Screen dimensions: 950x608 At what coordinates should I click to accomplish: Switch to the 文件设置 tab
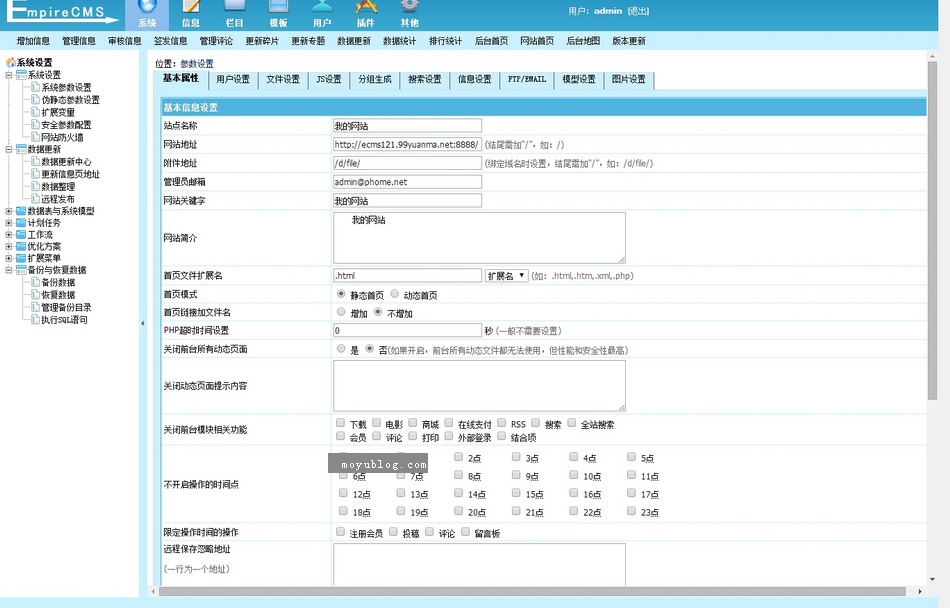[x=283, y=79]
